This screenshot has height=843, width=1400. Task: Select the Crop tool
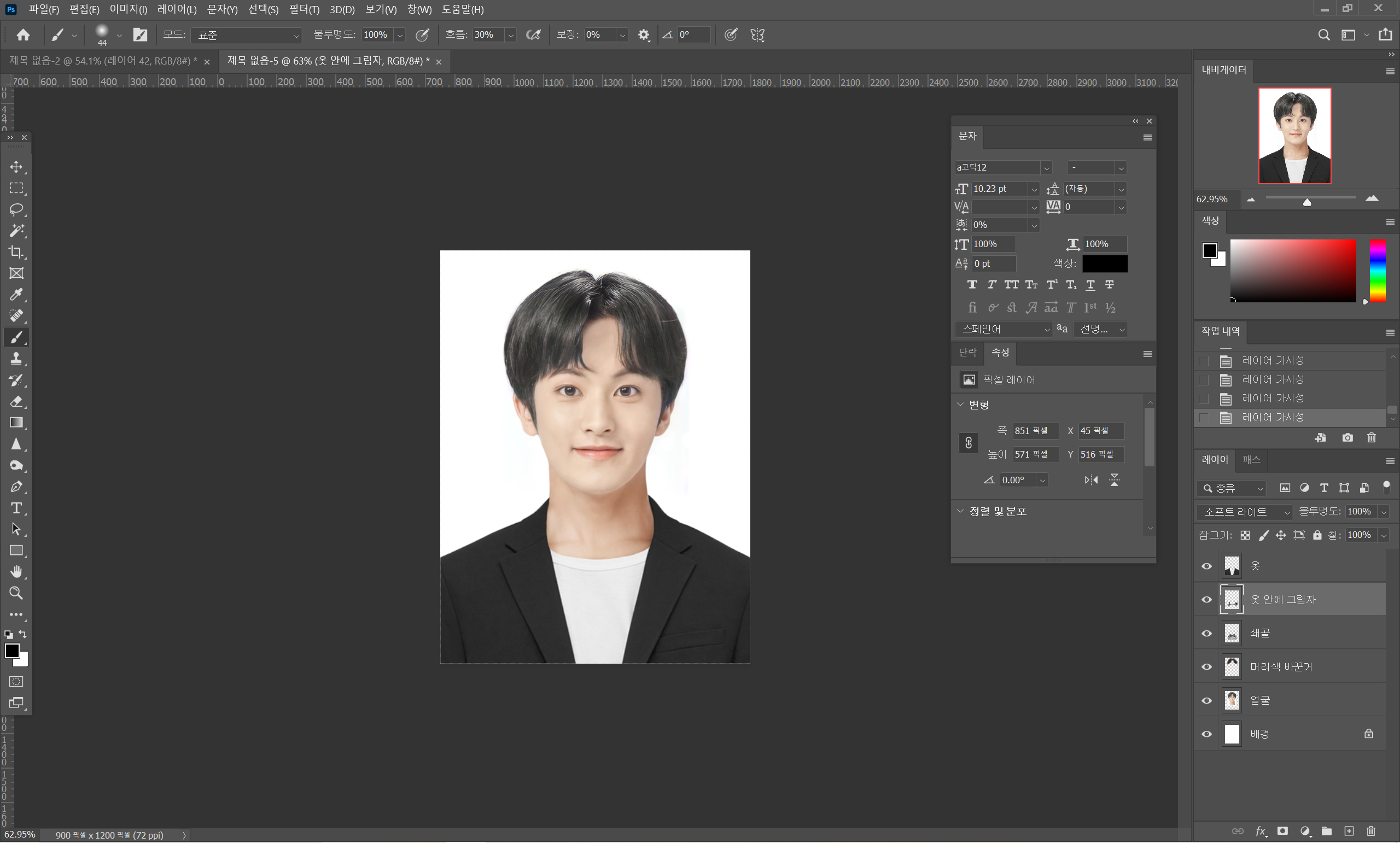click(x=16, y=251)
